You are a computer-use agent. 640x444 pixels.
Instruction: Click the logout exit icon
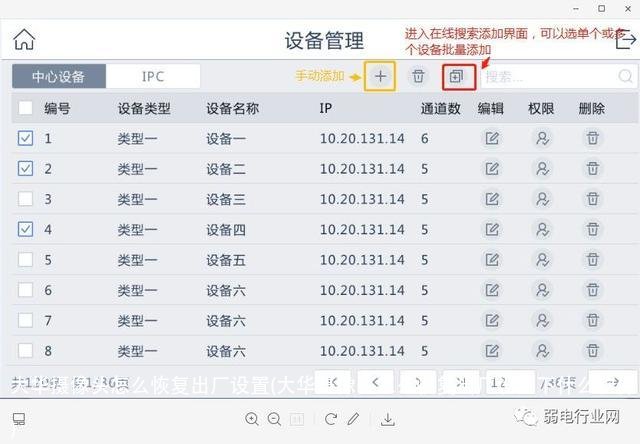(x=626, y=40)
